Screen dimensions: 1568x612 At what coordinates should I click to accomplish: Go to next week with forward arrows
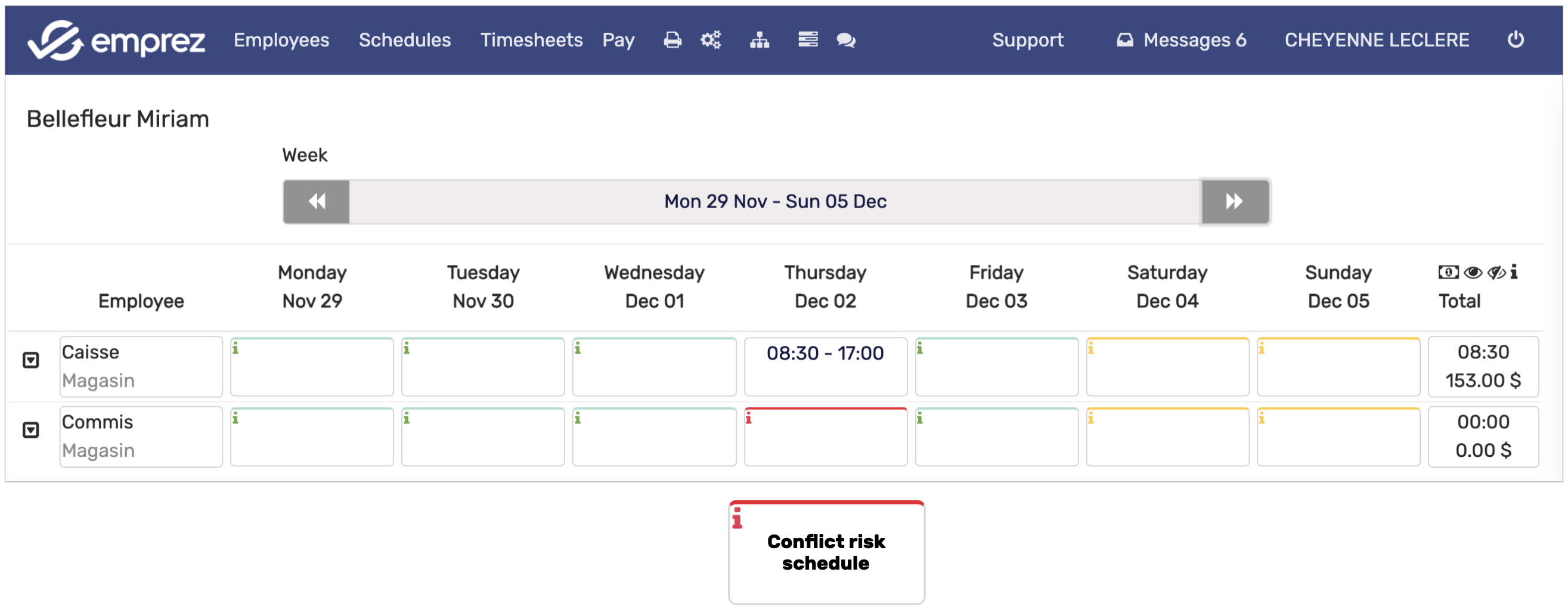(x=1235, y=202)
